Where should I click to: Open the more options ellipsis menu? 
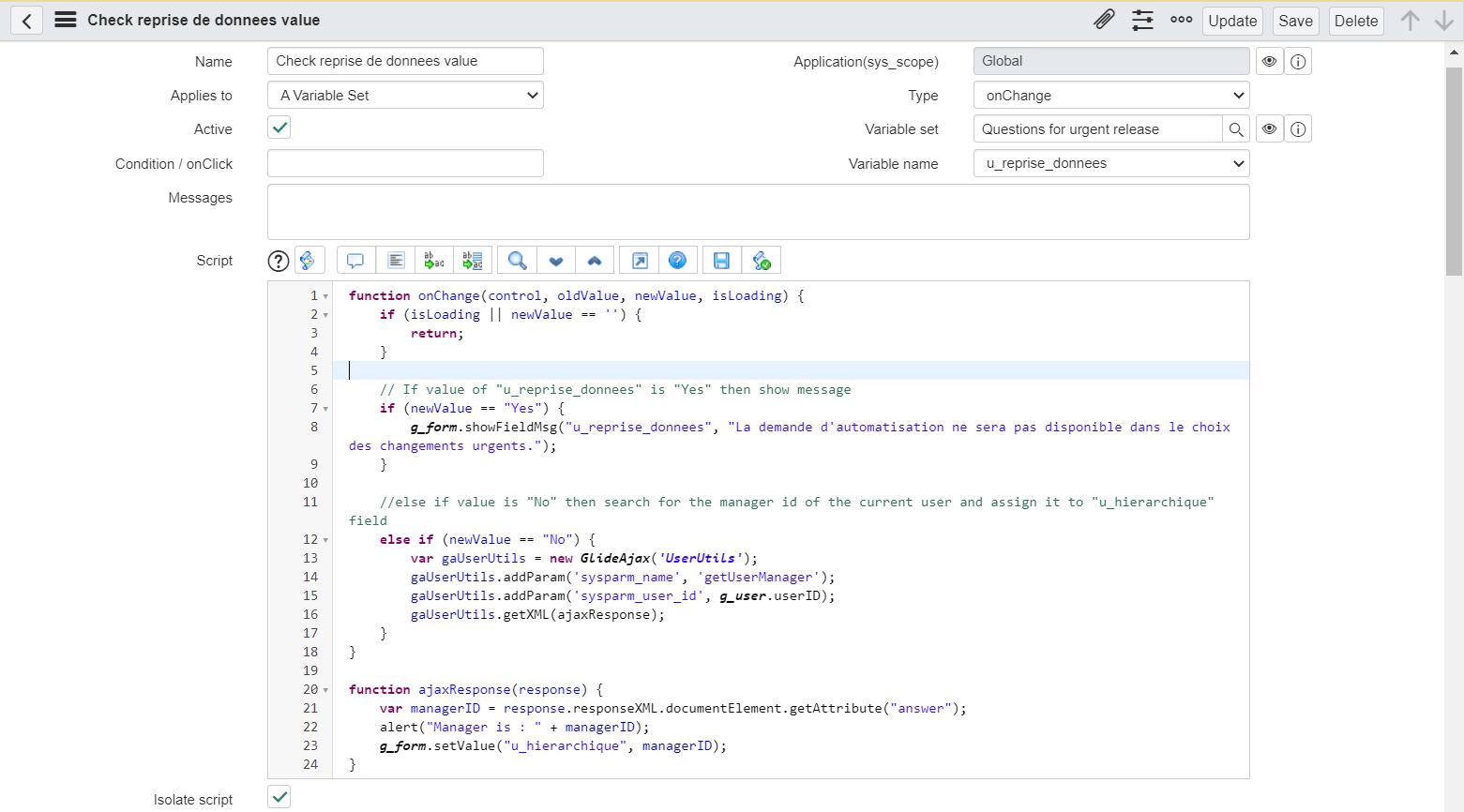pyautogui.click(x=1182, y=20)
